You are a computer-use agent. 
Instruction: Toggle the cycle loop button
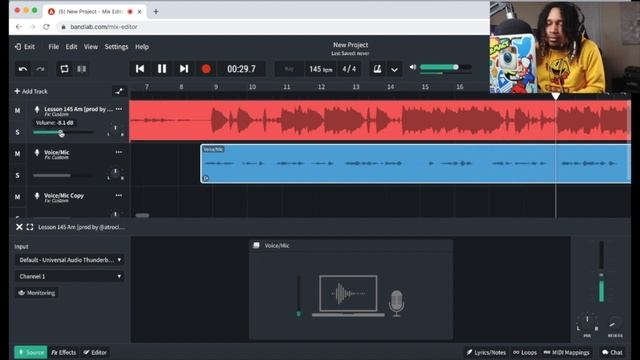(x=64, y=69)
